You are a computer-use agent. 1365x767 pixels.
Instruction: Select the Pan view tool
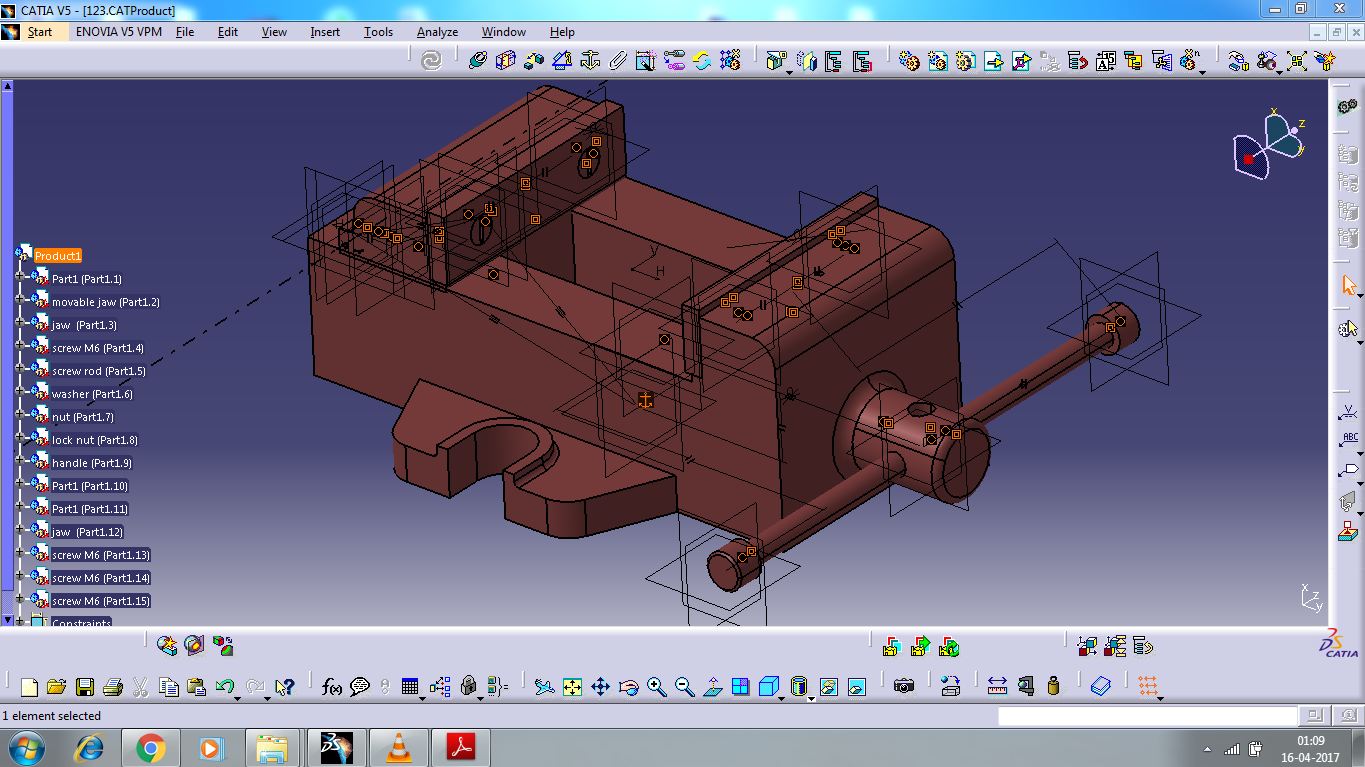tap(600, 687)
